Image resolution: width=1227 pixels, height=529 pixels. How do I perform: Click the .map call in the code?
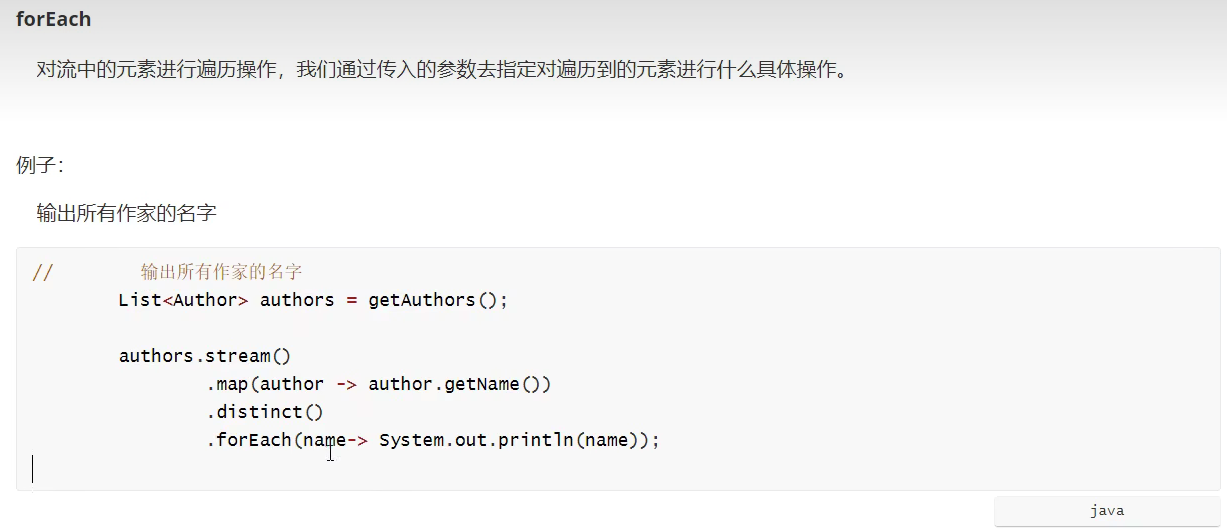[231, 384]
